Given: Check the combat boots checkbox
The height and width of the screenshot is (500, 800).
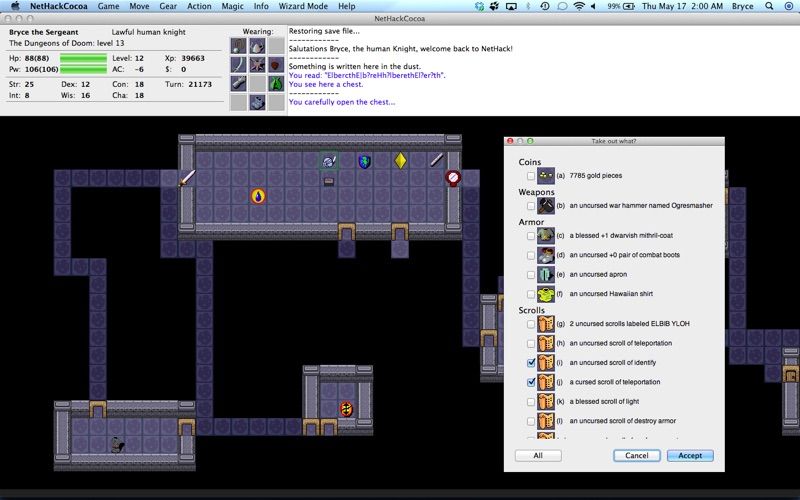Looking at the screenshot, I should click(531, 255).
